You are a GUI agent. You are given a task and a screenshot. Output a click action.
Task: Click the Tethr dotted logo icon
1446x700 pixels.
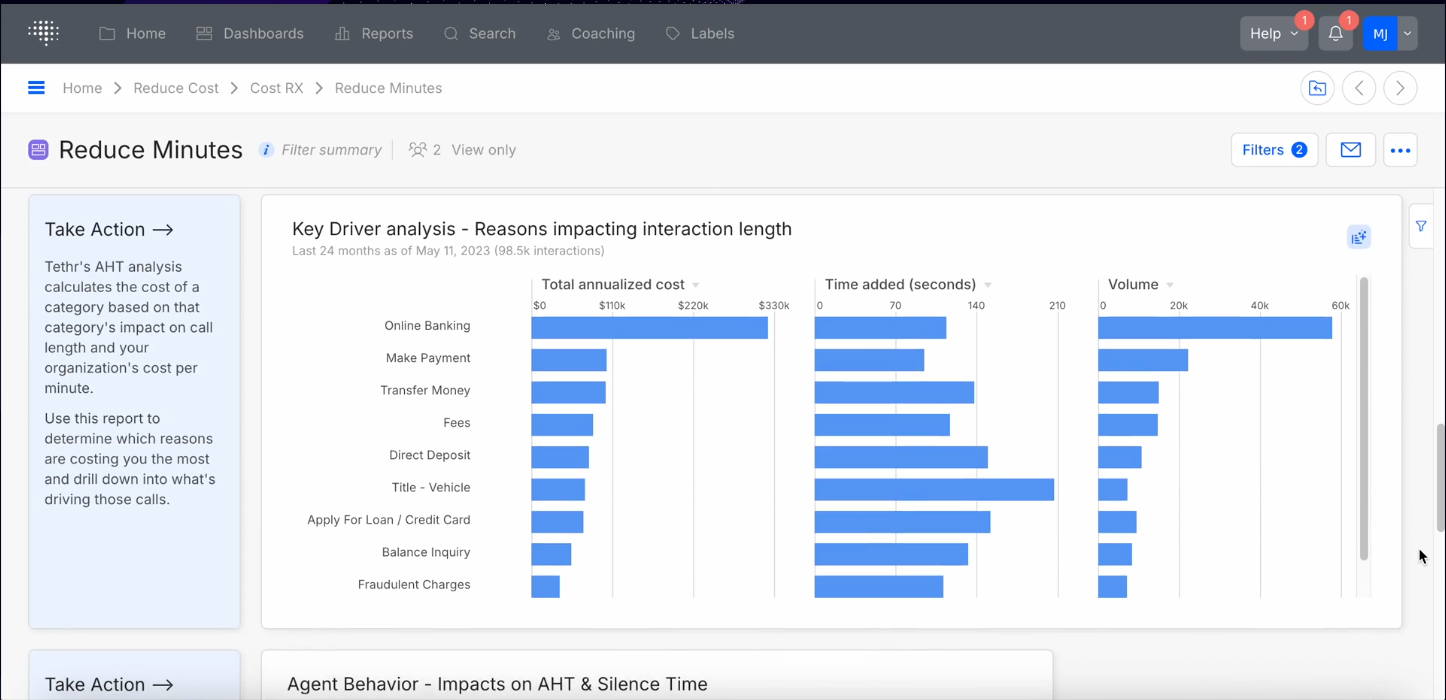click(x=44, y=33)
